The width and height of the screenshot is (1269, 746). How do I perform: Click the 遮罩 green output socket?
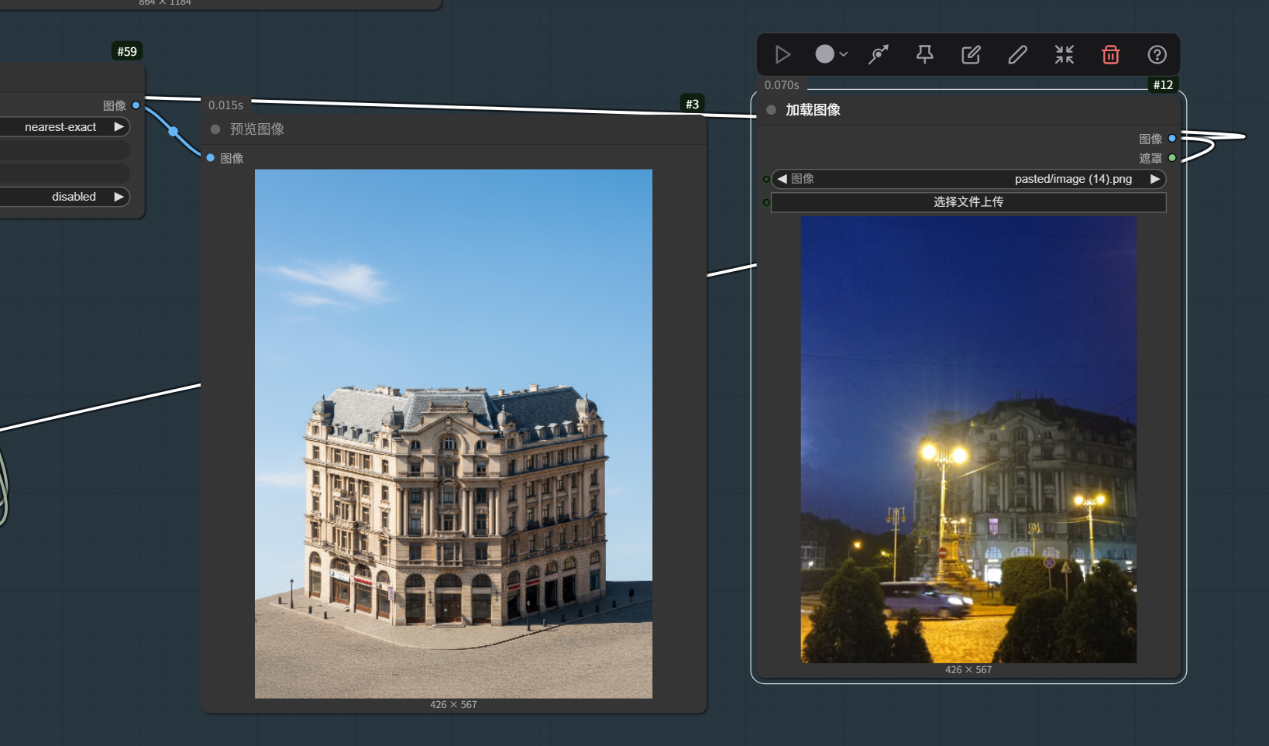[x=1172, y=158]
